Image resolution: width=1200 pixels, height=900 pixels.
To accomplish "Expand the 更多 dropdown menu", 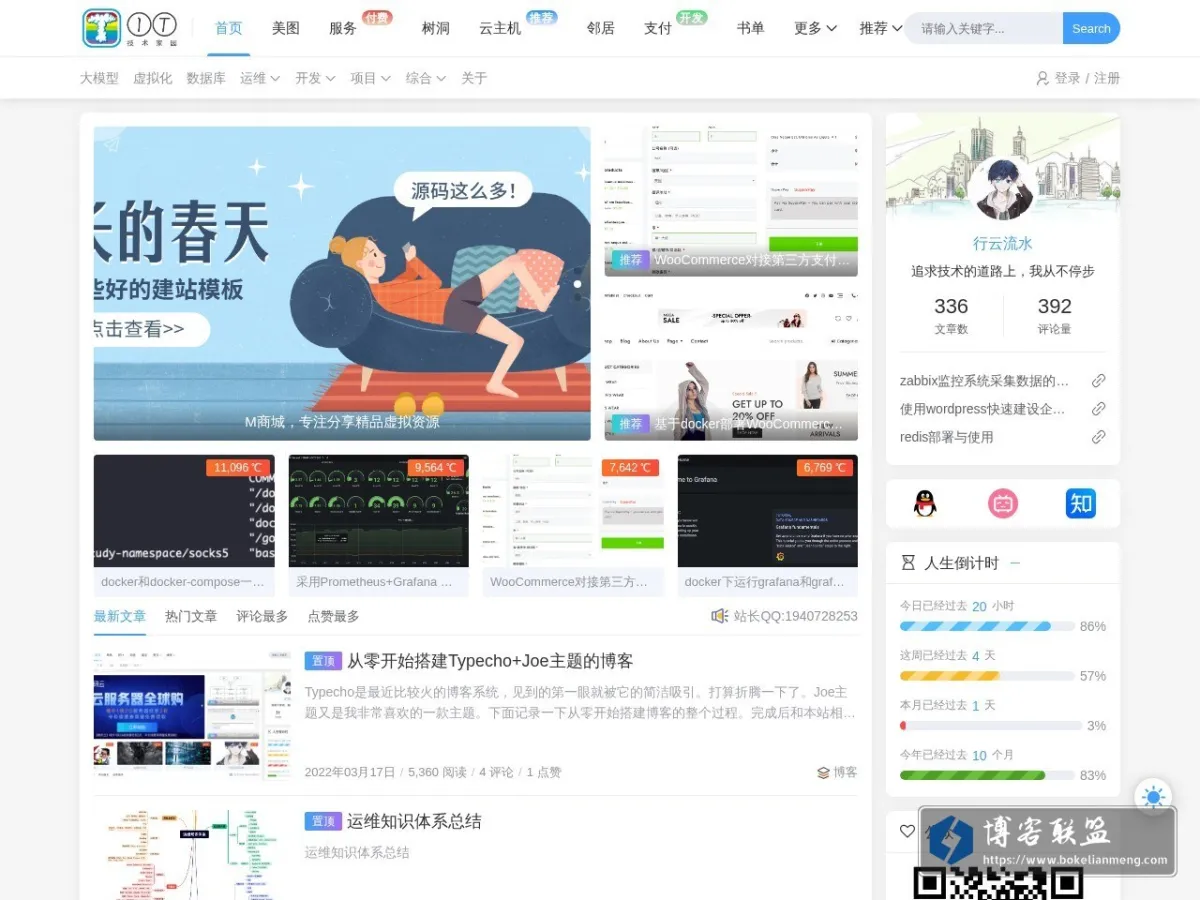I will 815,28.
